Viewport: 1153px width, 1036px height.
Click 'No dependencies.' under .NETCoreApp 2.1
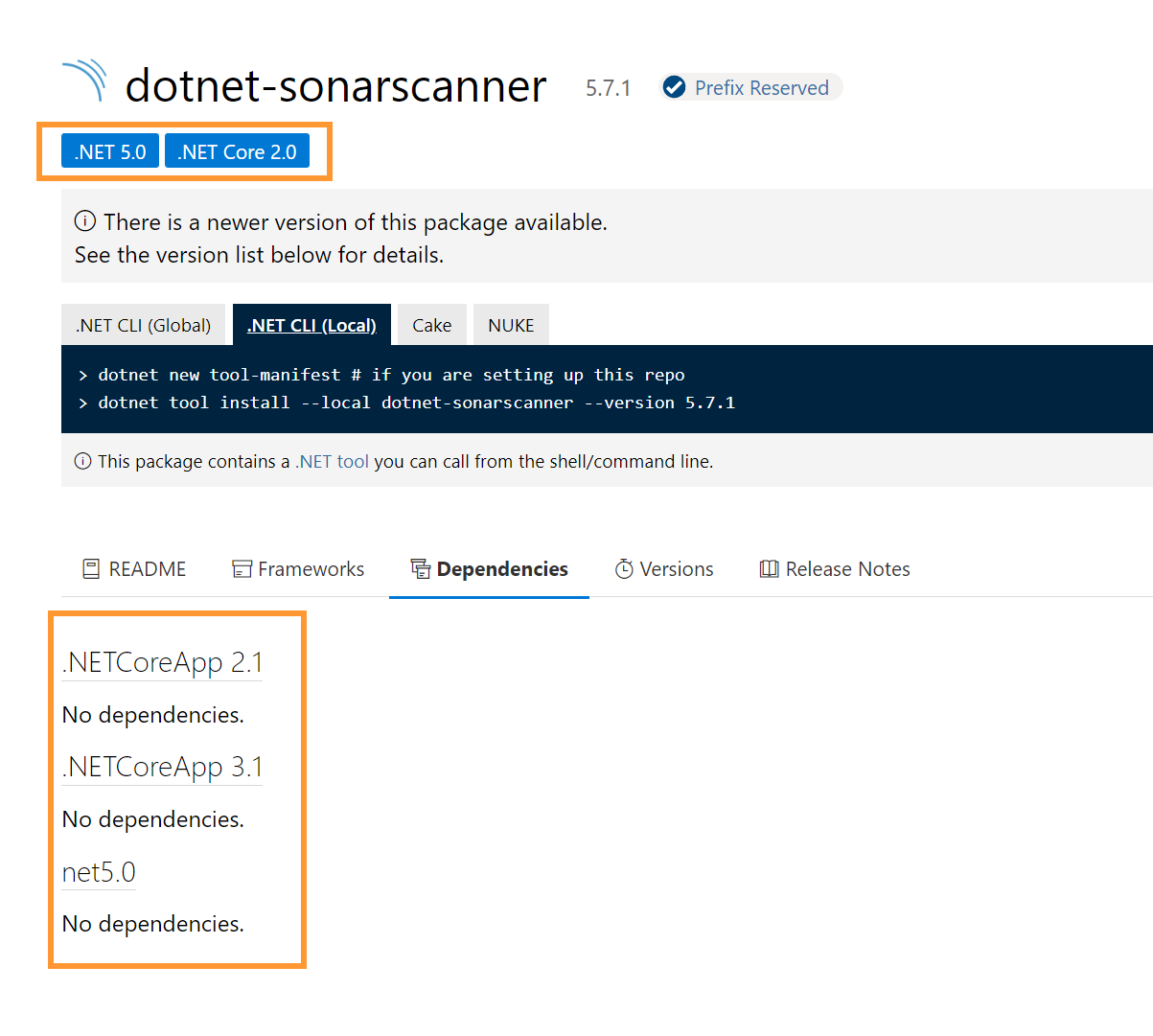click(153, 715)
